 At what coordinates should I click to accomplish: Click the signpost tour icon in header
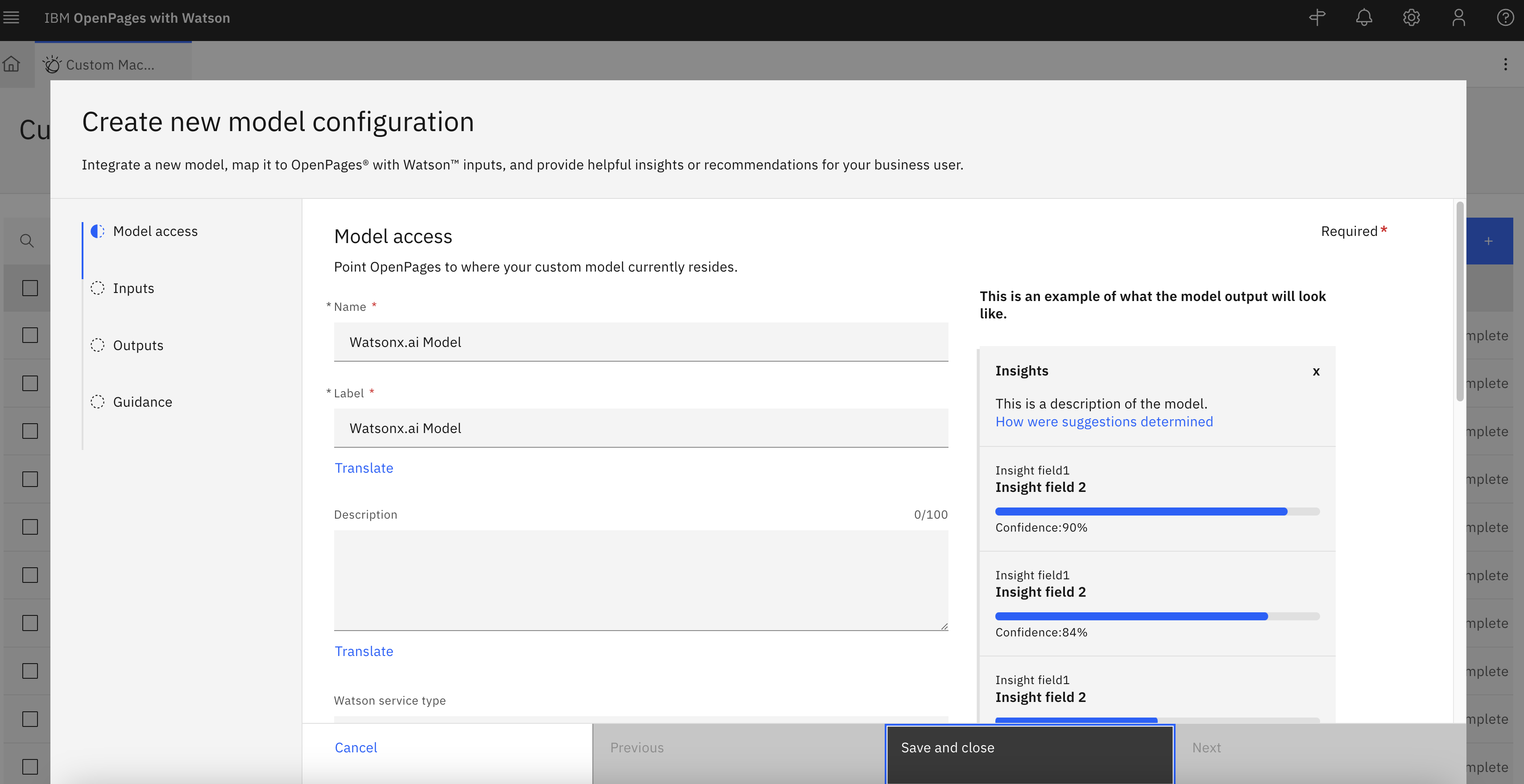(x=1317, y=18)
